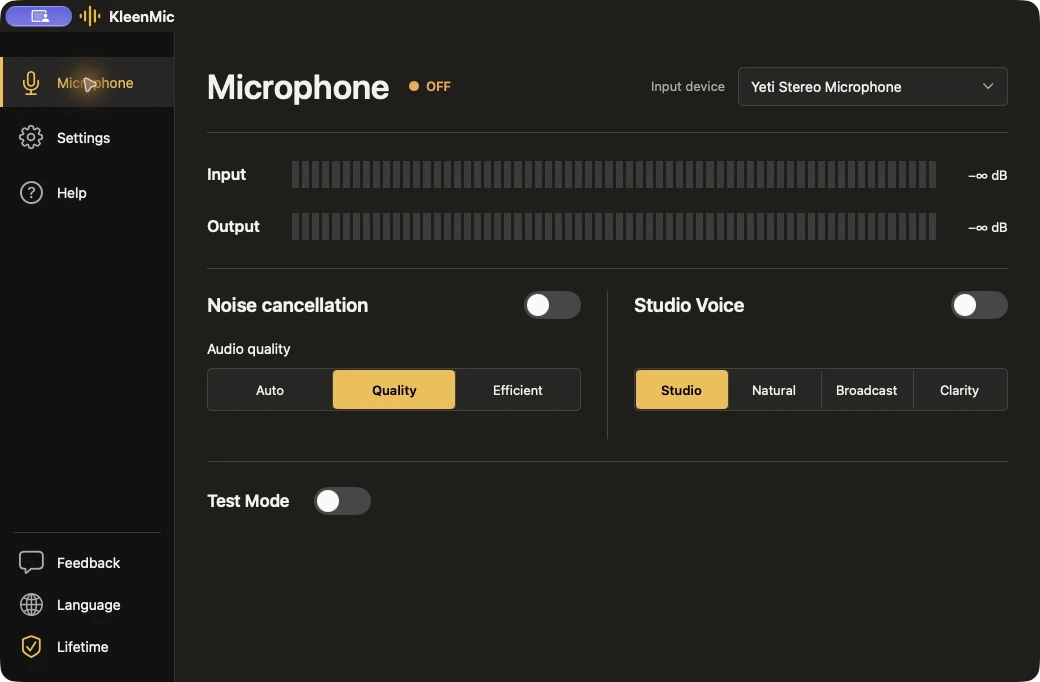This screenshot has width=1040, height=682.
Task: Click the Input −∞ dB reading
Action: (987, 175)
